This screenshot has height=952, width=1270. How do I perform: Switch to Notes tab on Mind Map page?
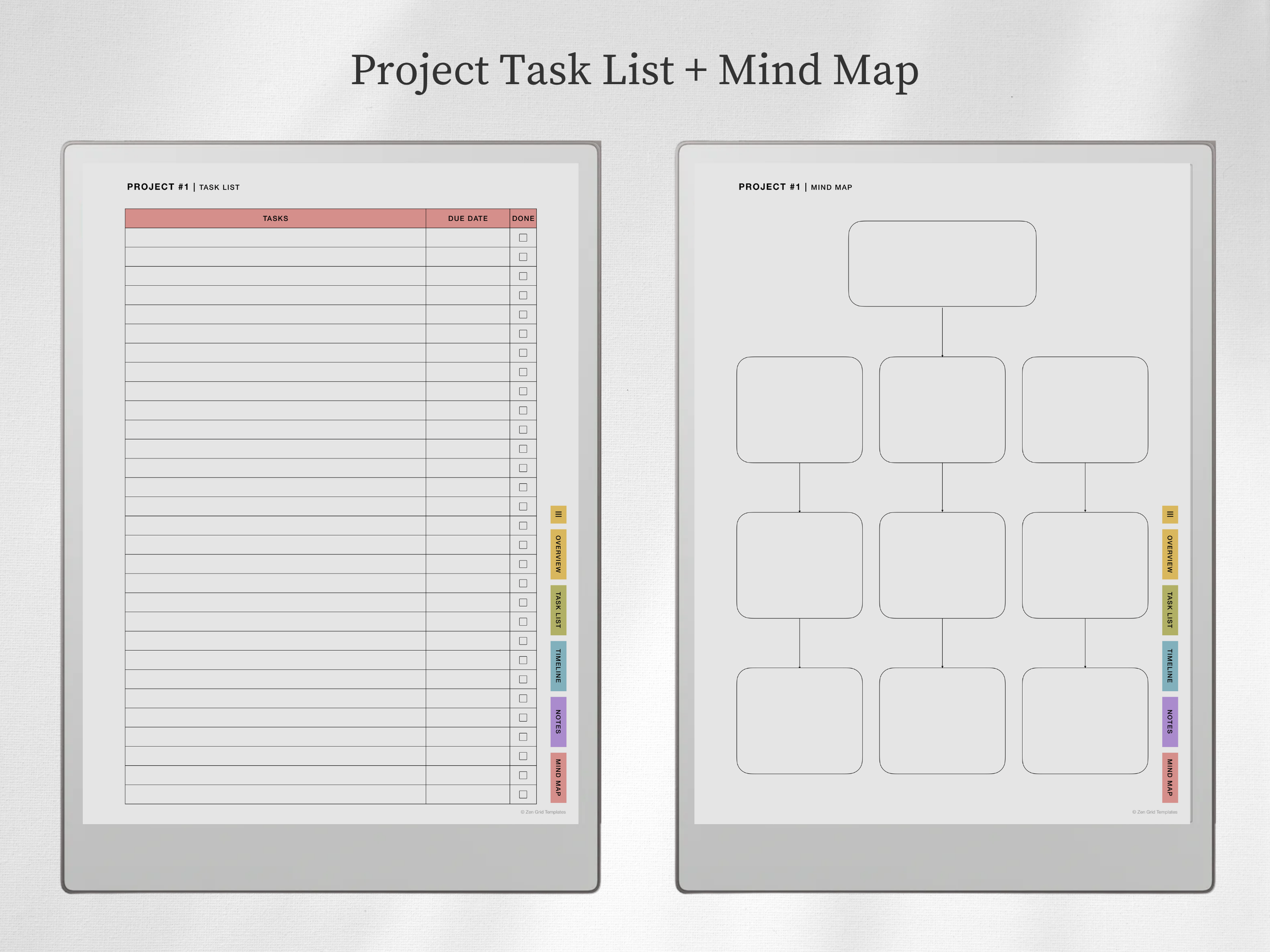[1169, 721]
